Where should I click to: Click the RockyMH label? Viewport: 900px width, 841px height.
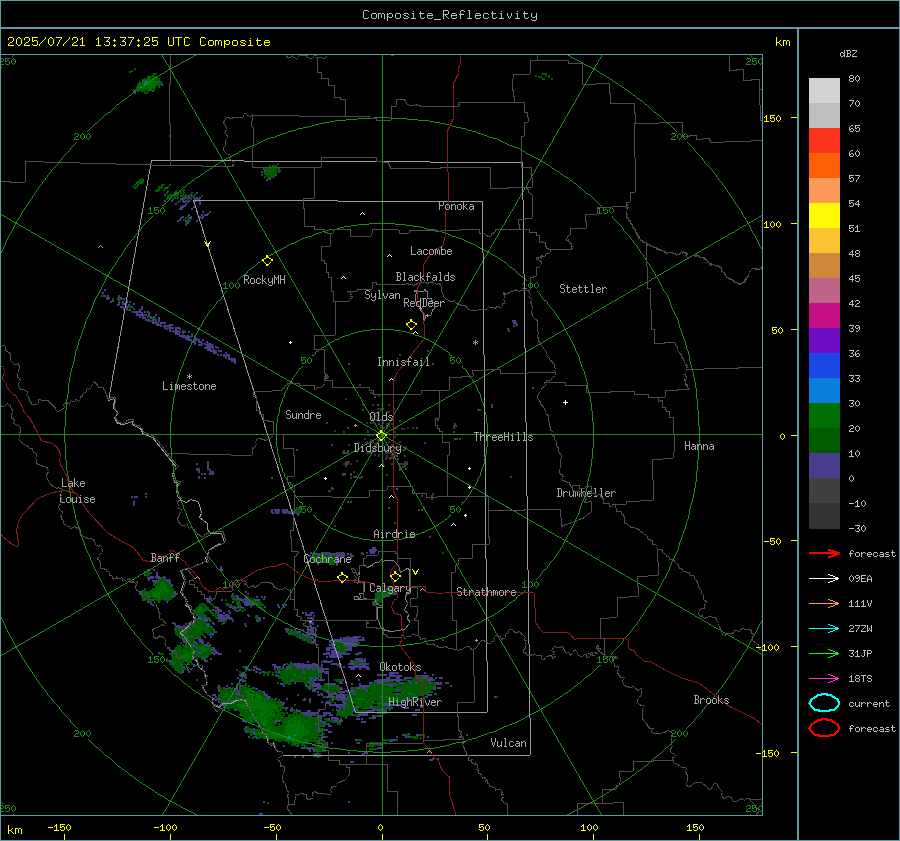tap(264, 280)
